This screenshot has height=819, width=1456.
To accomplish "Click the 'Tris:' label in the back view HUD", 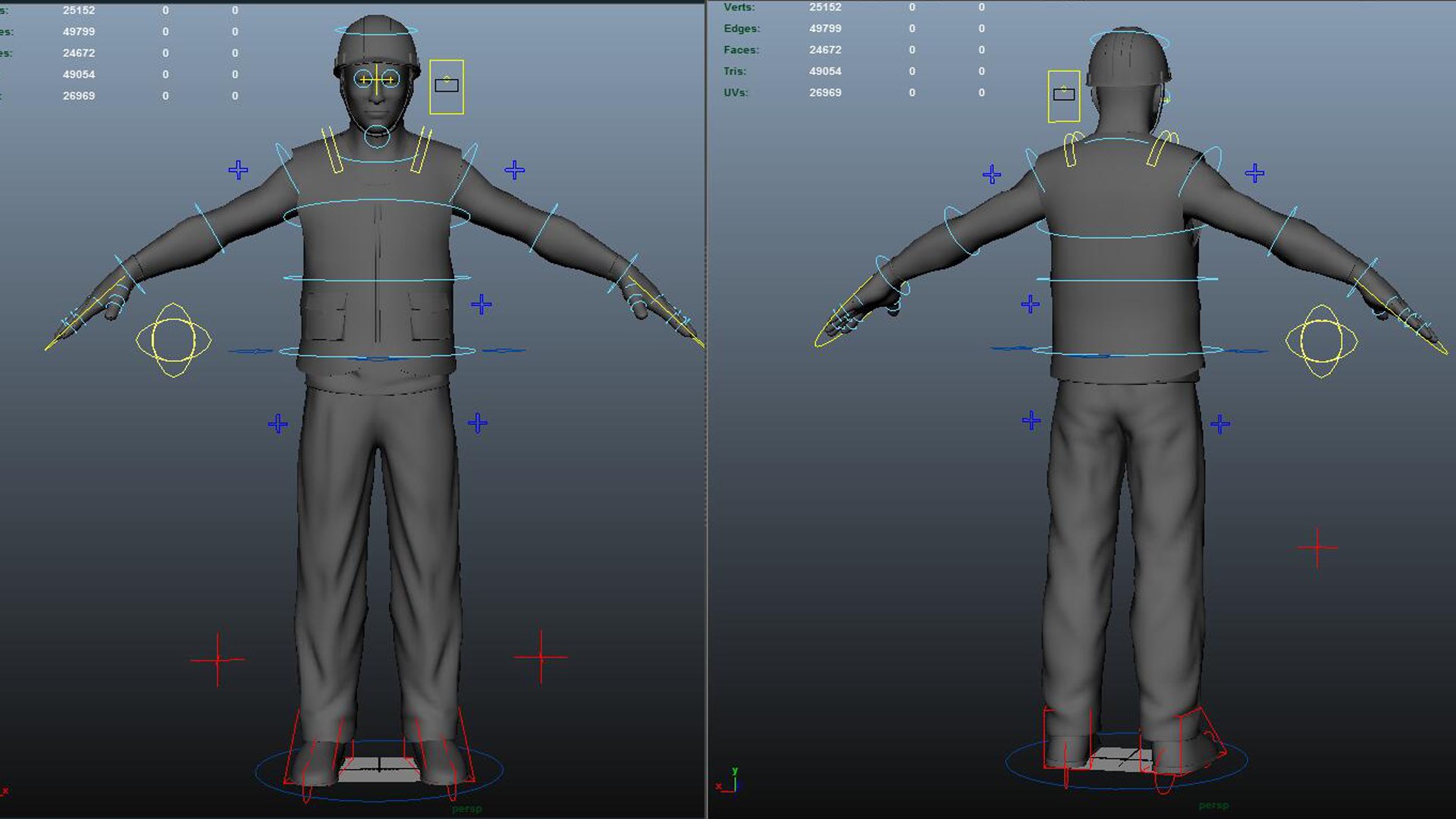I will coord(735,71).
